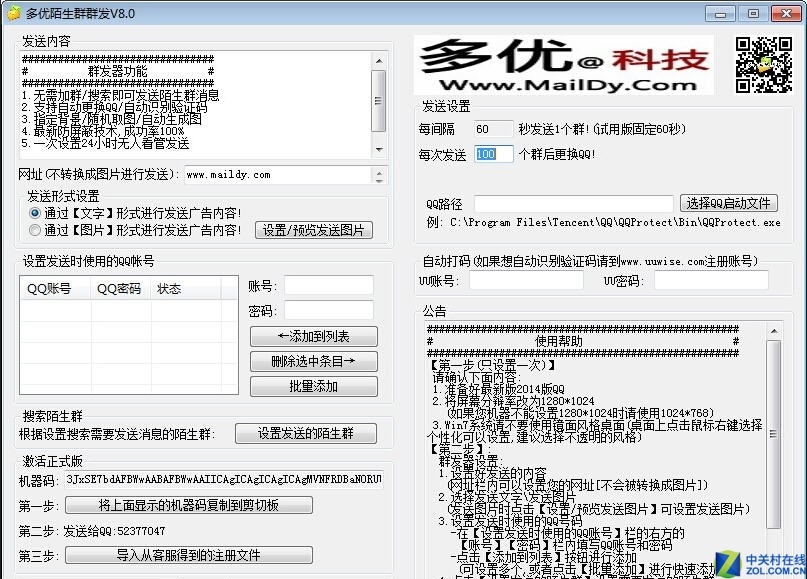Close the 多优陌生群群发V8.0 window
The image size is (807, 579).
pos(786,14)
